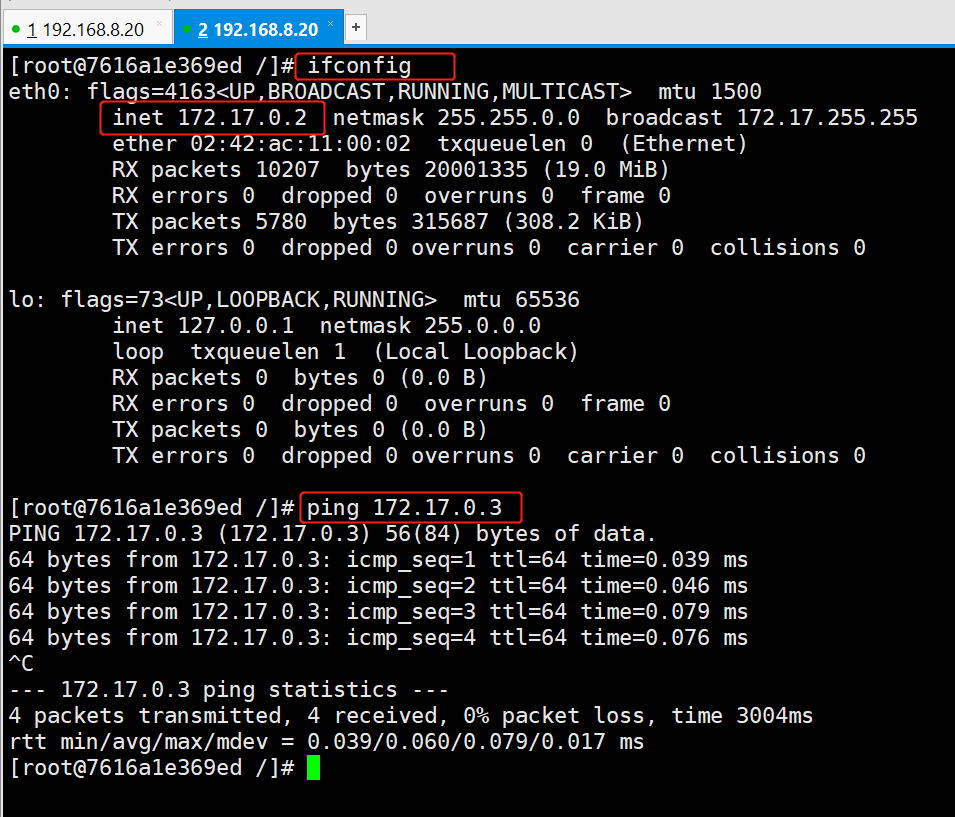
Task: Click the RX packets 10207 line
Action: pyautogui.click(x=390, y=170)
